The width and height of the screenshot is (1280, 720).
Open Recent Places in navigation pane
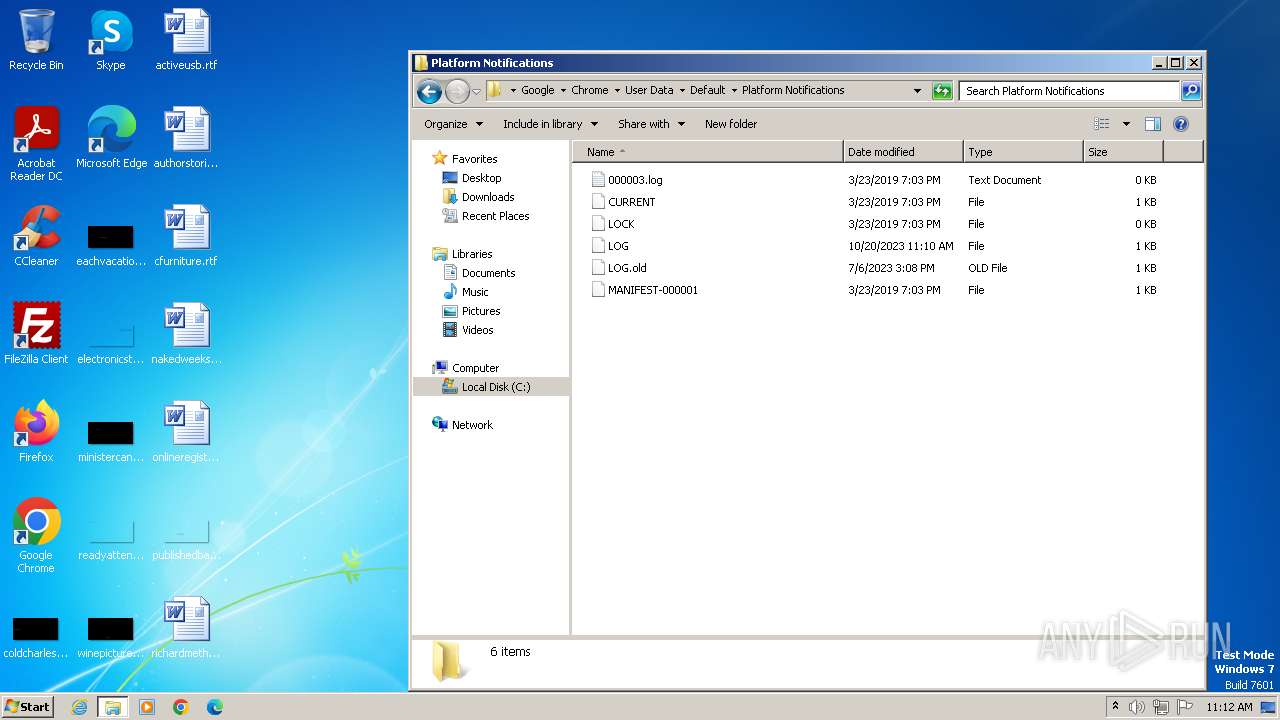coord(495,216)
